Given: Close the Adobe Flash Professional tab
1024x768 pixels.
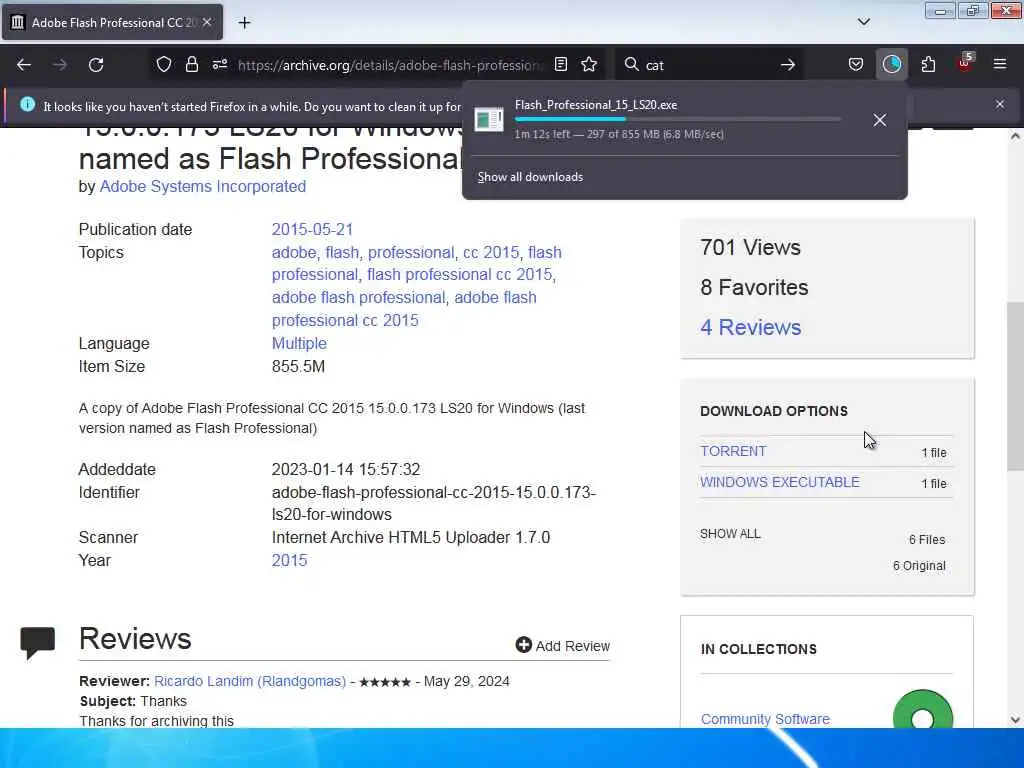Looking at the screenshot, I should click(207, 22).
